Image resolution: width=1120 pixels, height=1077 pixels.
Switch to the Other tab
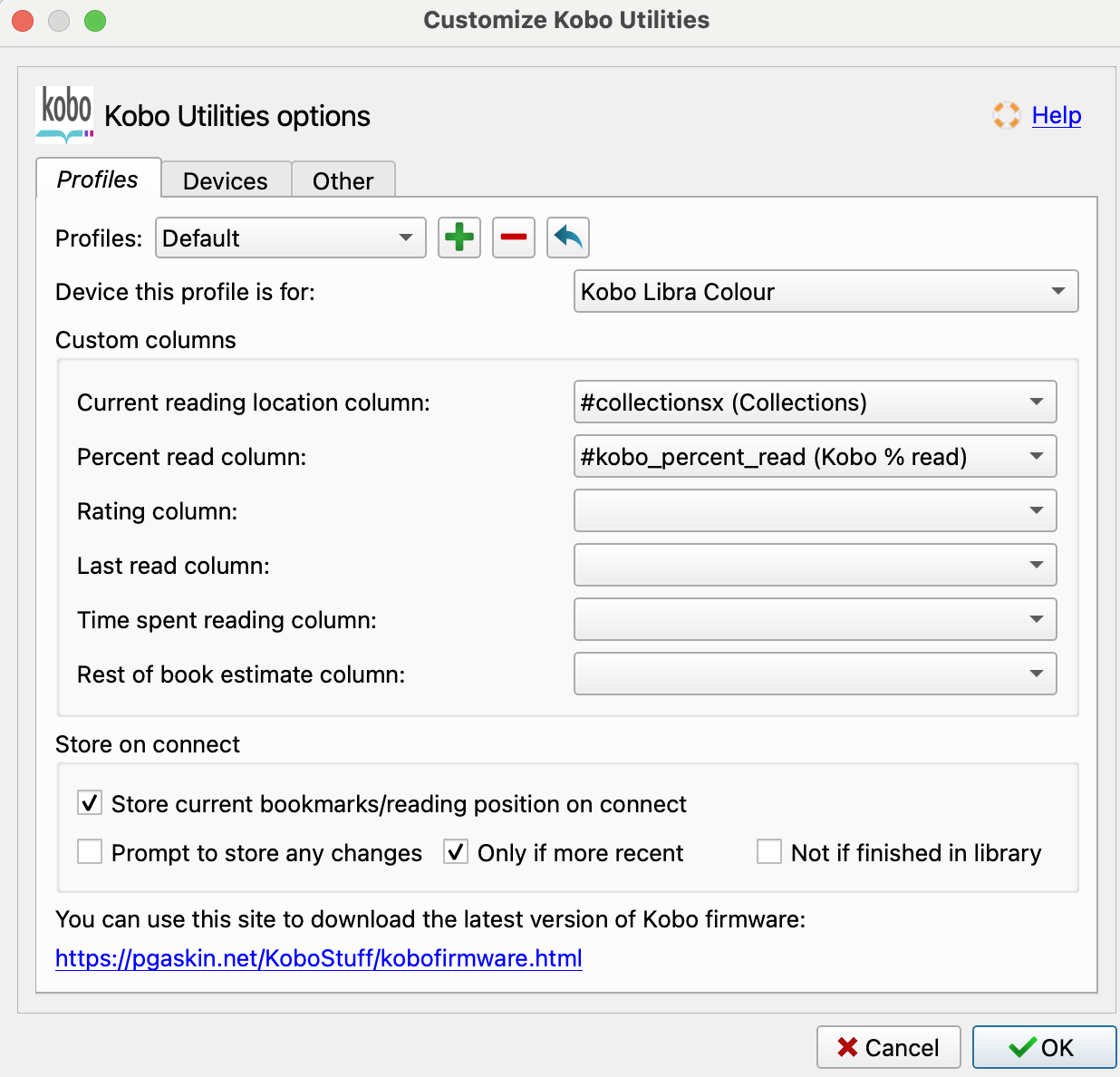343,180
